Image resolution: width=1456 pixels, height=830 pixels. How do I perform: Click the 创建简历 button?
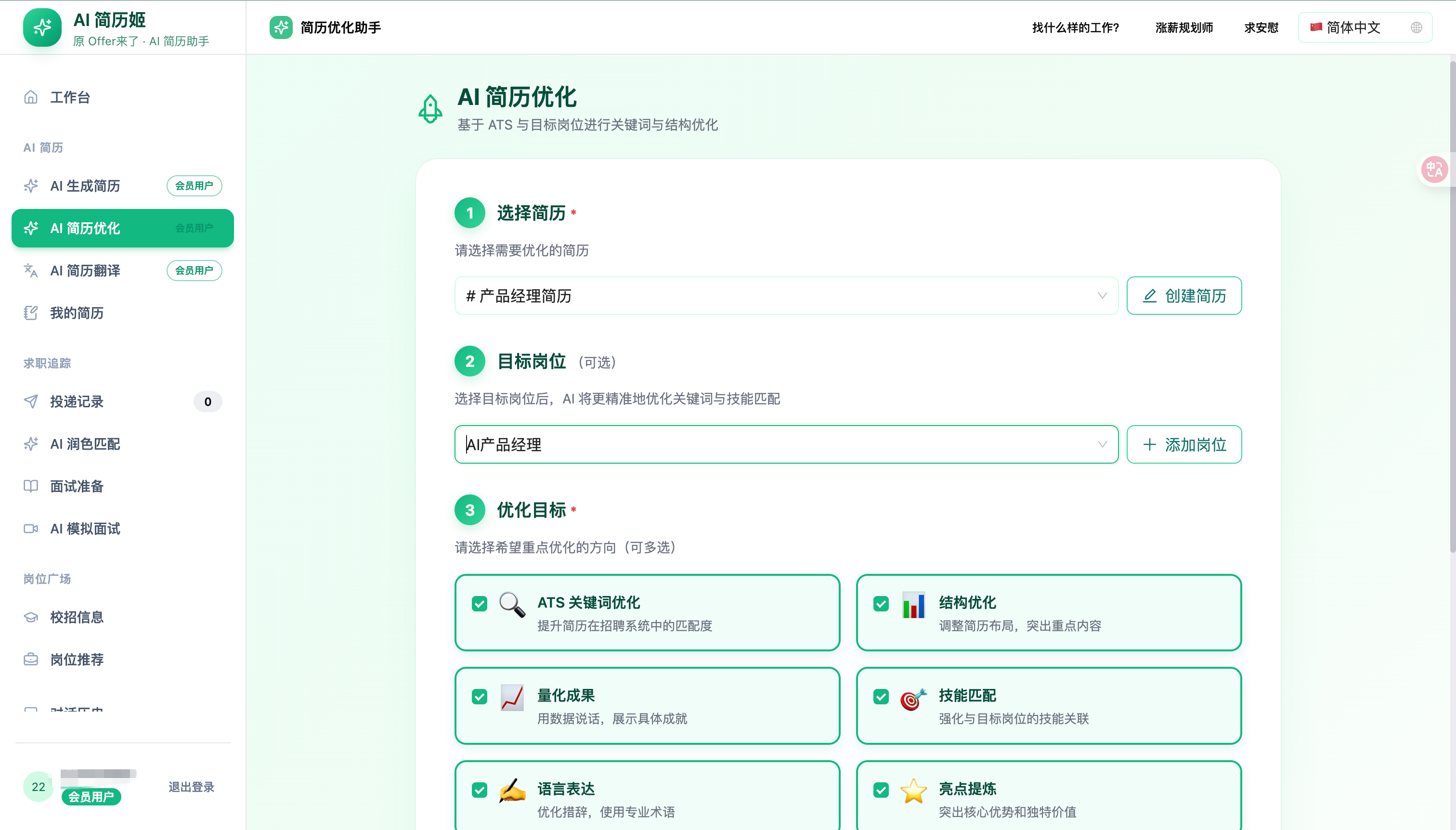pos(1183,296)
